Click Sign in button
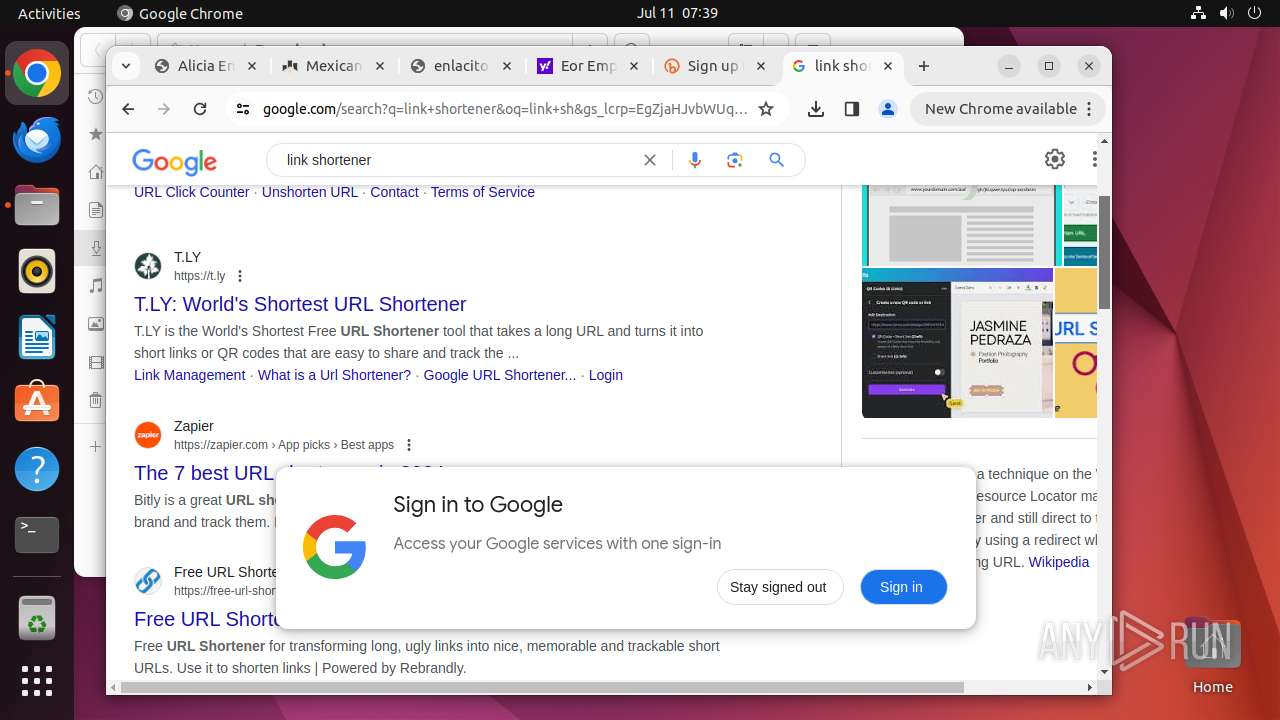 [x=903, y=587]
